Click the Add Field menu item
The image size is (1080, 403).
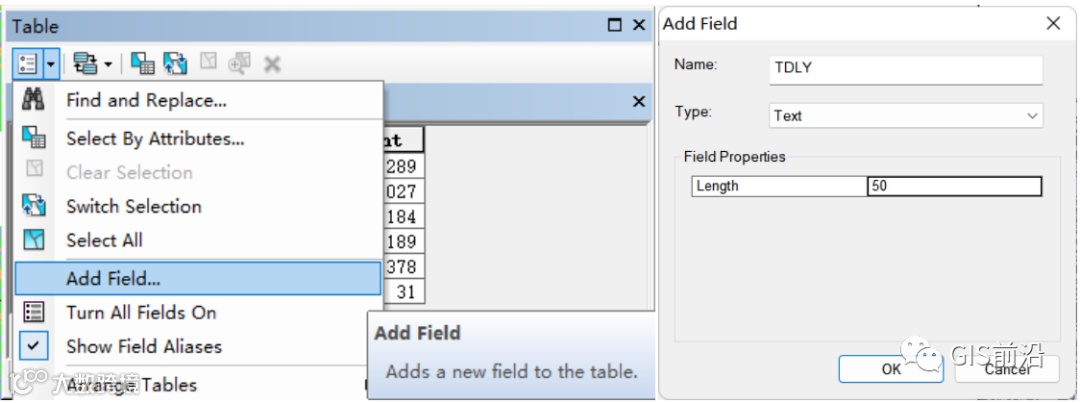(x=113, y=278)
